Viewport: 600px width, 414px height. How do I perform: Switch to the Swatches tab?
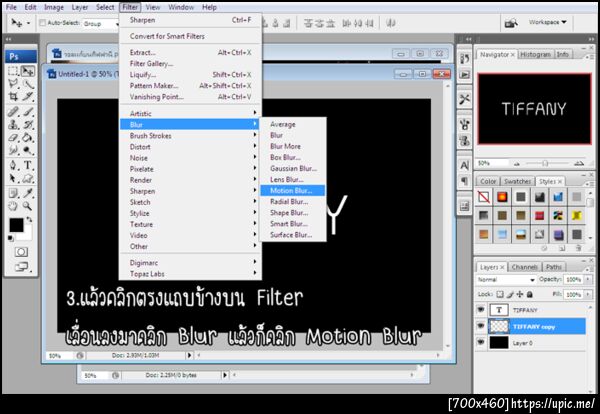(517, 181)
